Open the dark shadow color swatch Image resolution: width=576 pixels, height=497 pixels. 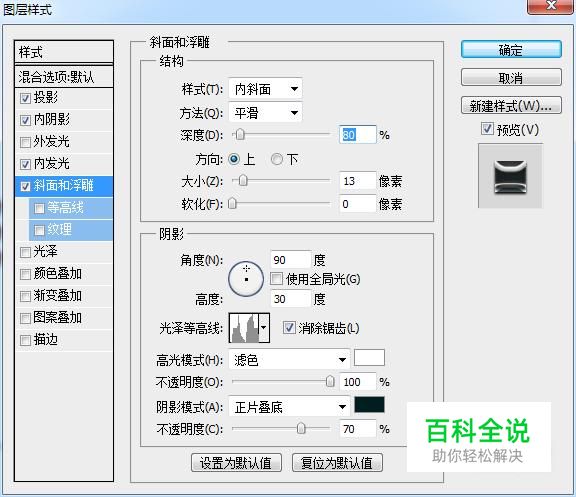pos(369,404)
